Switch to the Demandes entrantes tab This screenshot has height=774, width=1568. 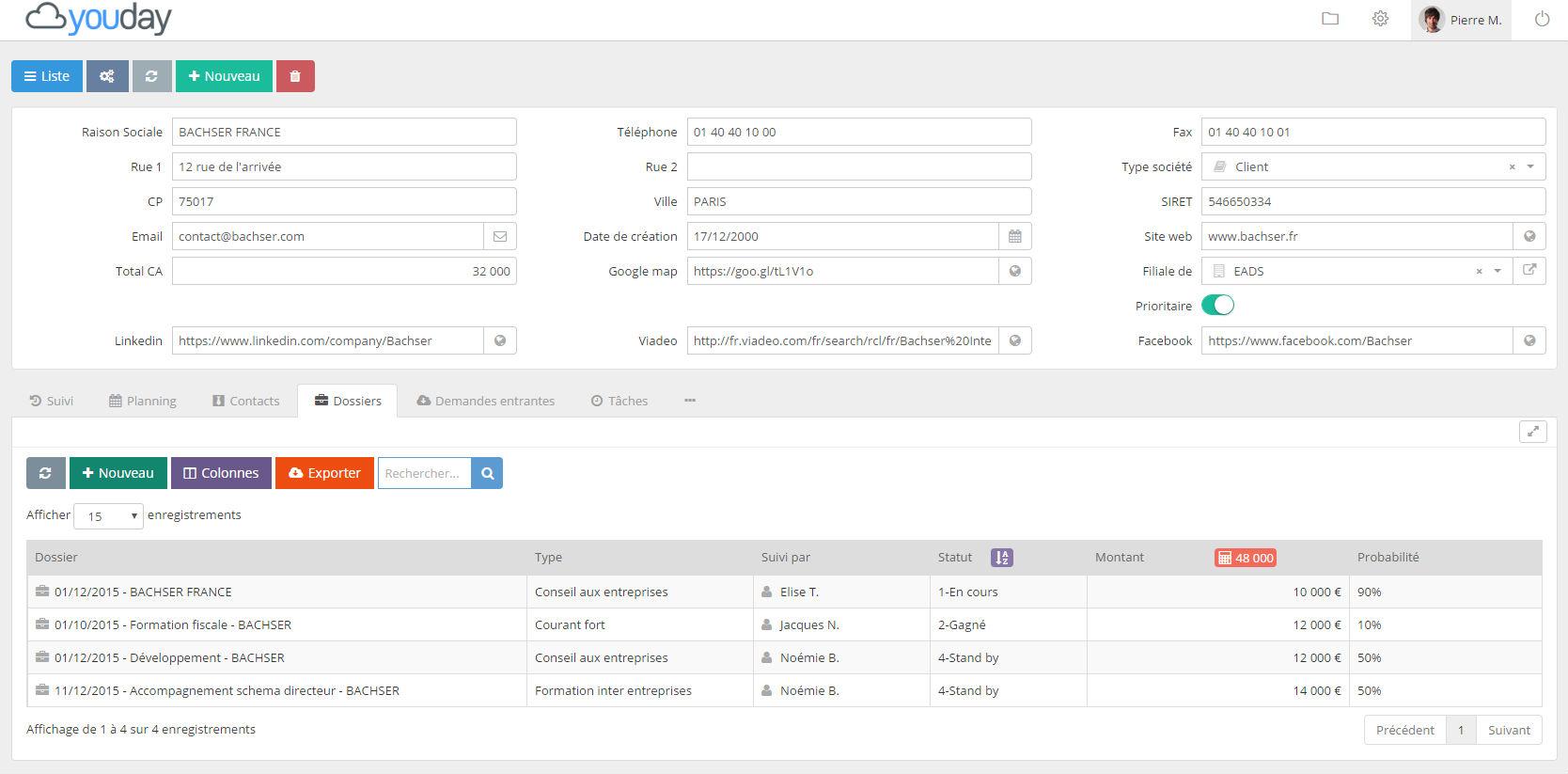click(x=486, y=401)
